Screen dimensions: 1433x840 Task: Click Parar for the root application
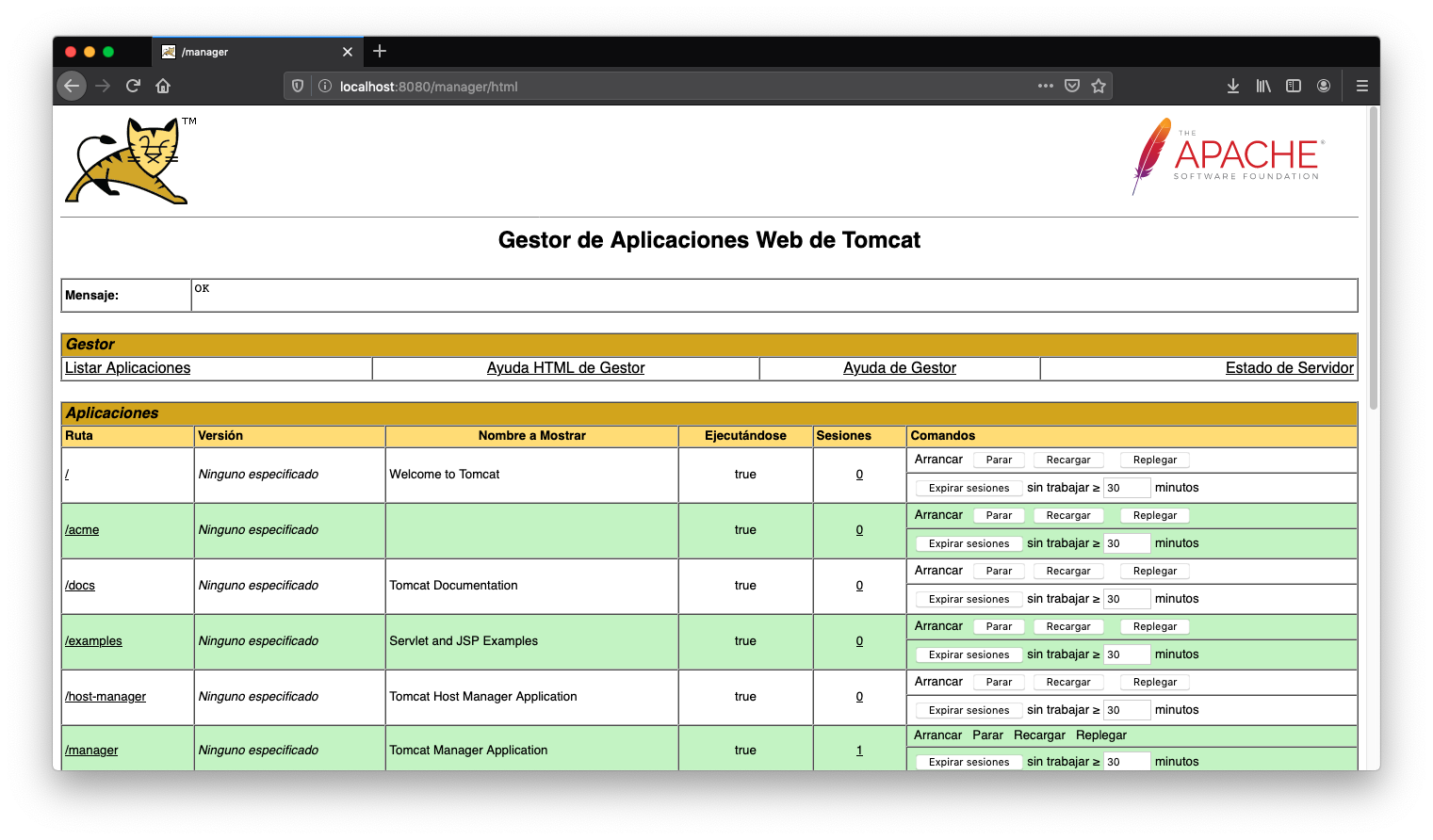[999, 460]
